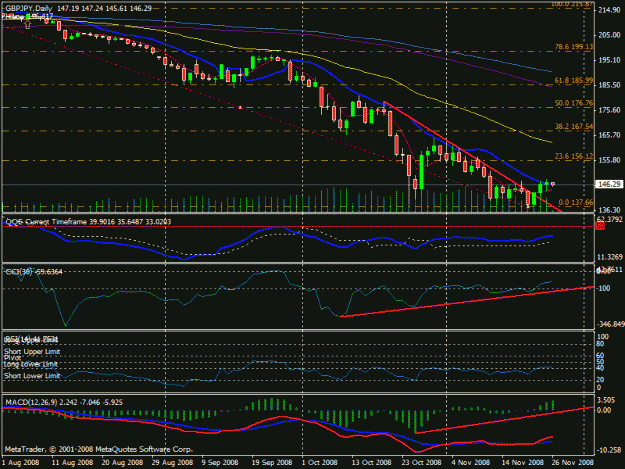
Task: Click the 1 Aug 2008 date label
Action: pos(20,463)
